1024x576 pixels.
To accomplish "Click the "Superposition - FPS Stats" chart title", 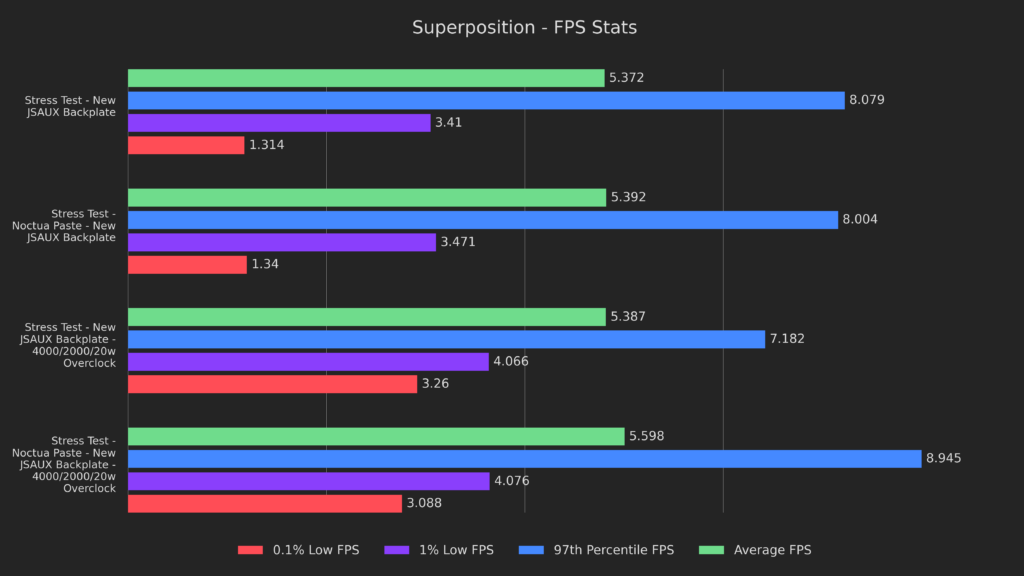I will 524,27.
